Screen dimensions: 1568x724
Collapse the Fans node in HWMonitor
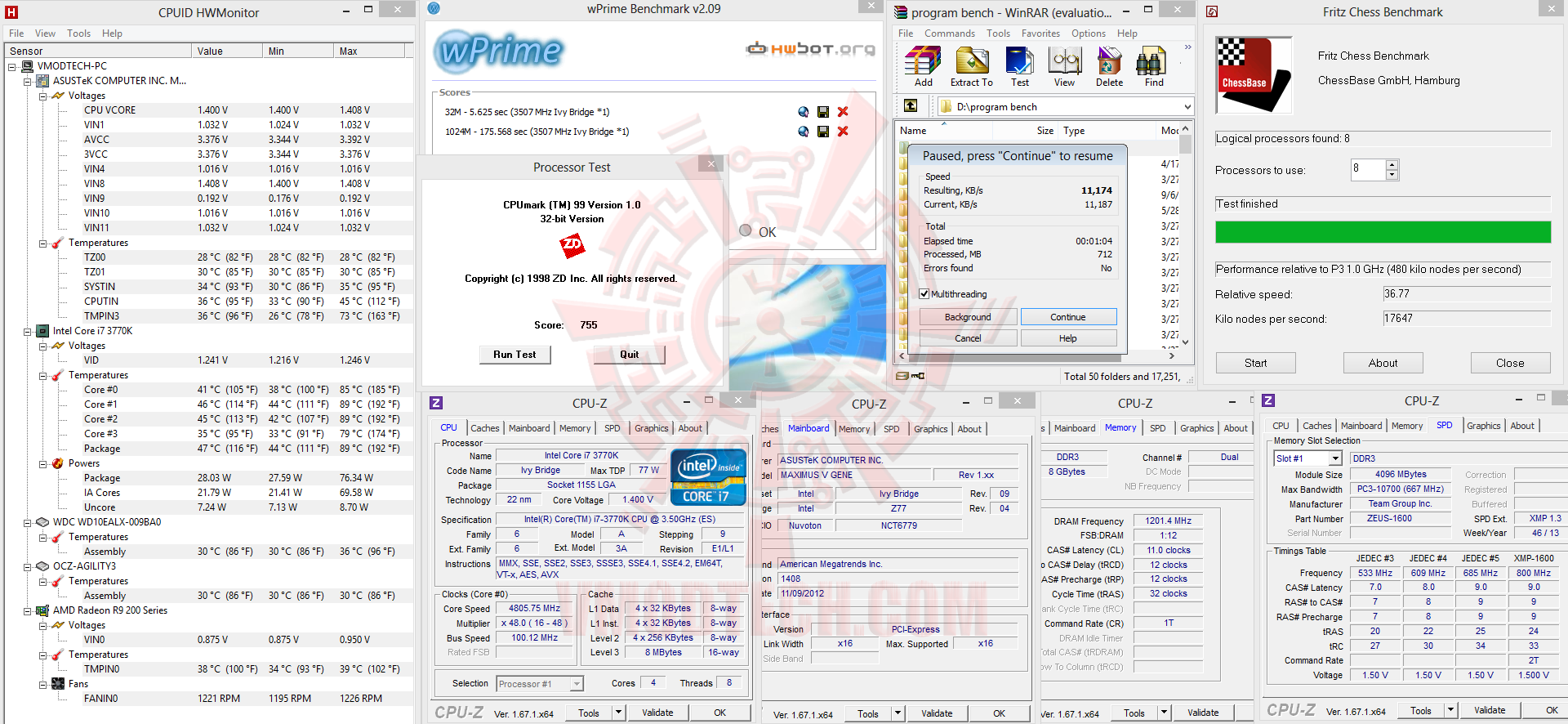click(43, 685)
